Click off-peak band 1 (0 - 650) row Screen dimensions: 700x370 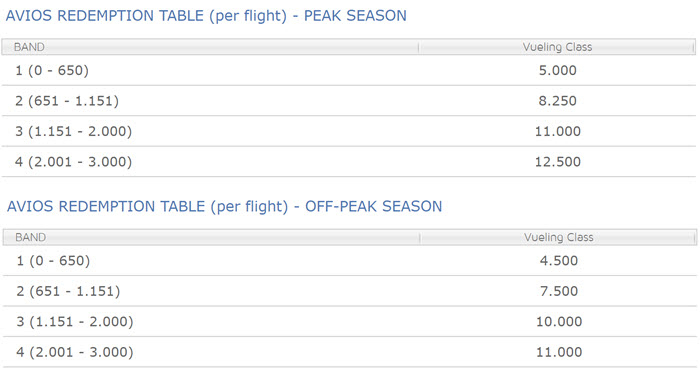tap(350, 261)
